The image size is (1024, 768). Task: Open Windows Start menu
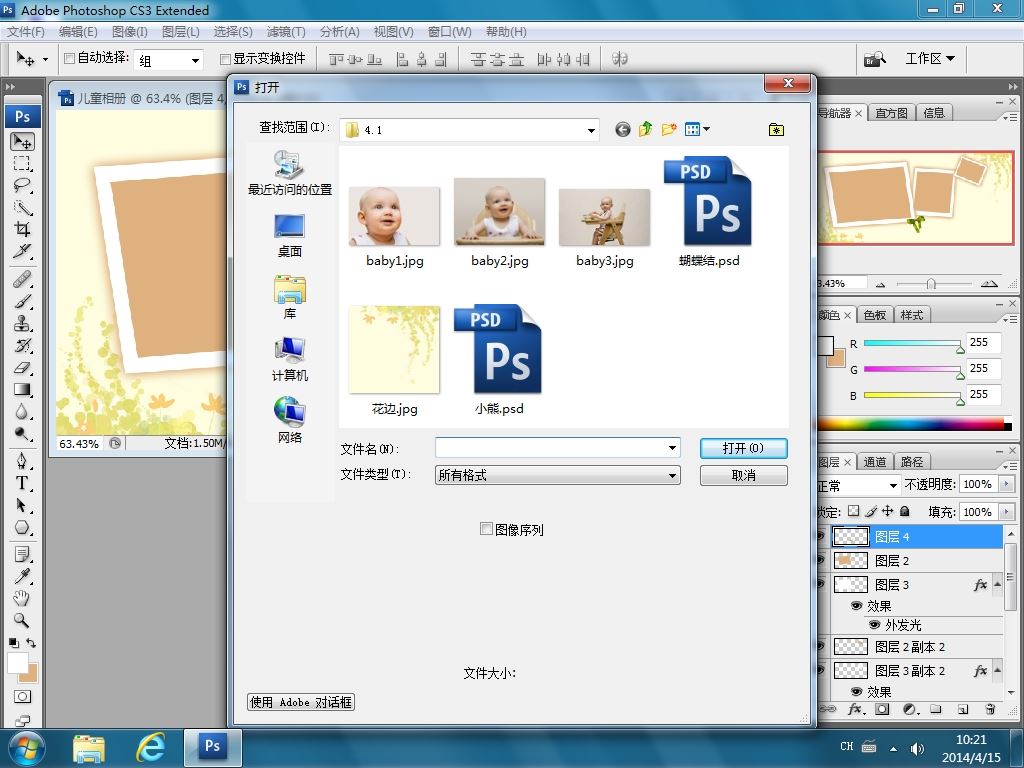(x=26, y=748)
